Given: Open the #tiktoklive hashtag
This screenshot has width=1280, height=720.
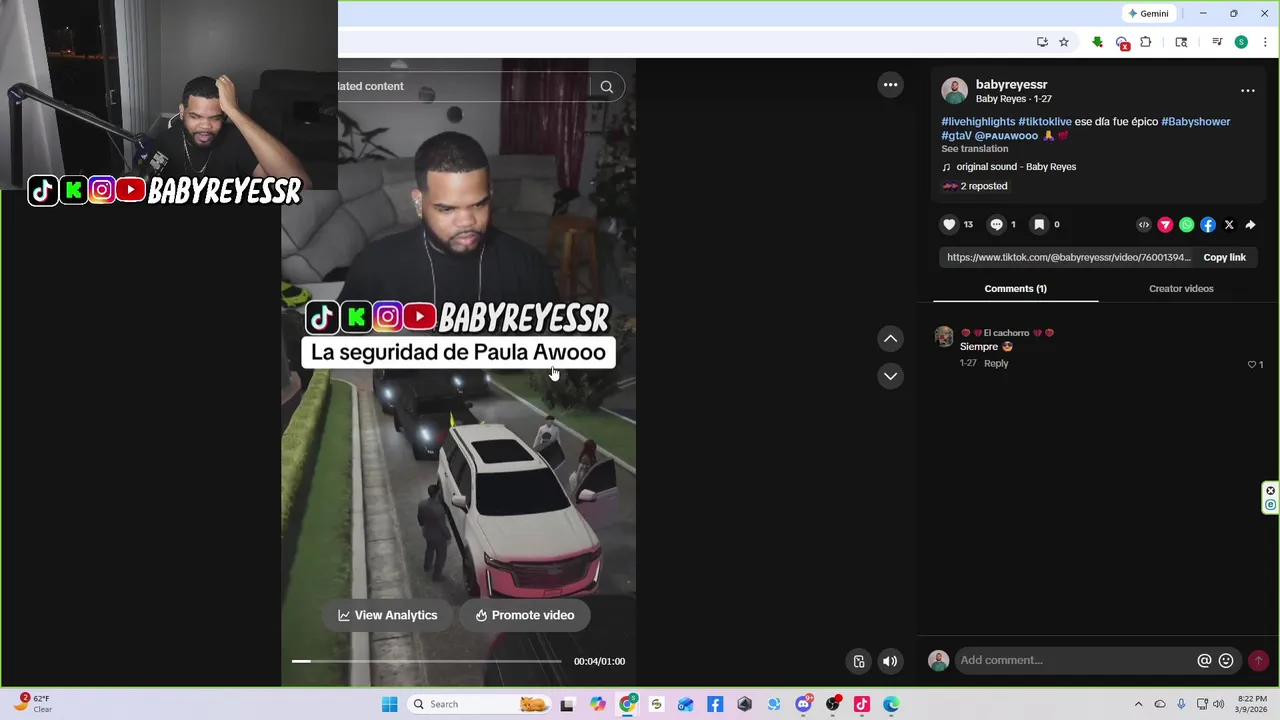Looking at the screenshot, I should tap(1045, 122).
